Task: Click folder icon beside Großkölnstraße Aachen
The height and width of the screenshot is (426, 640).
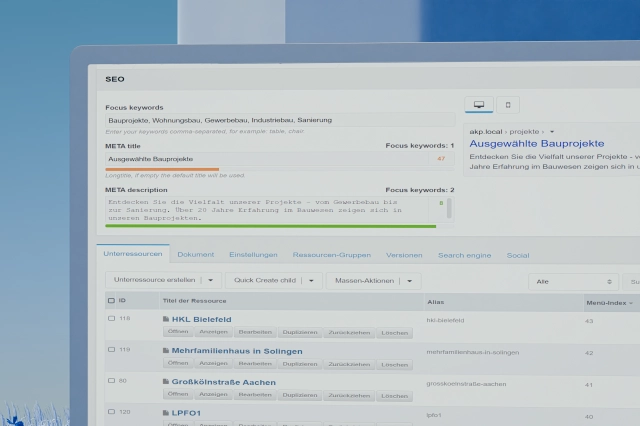Action: [x=166, y=382]
